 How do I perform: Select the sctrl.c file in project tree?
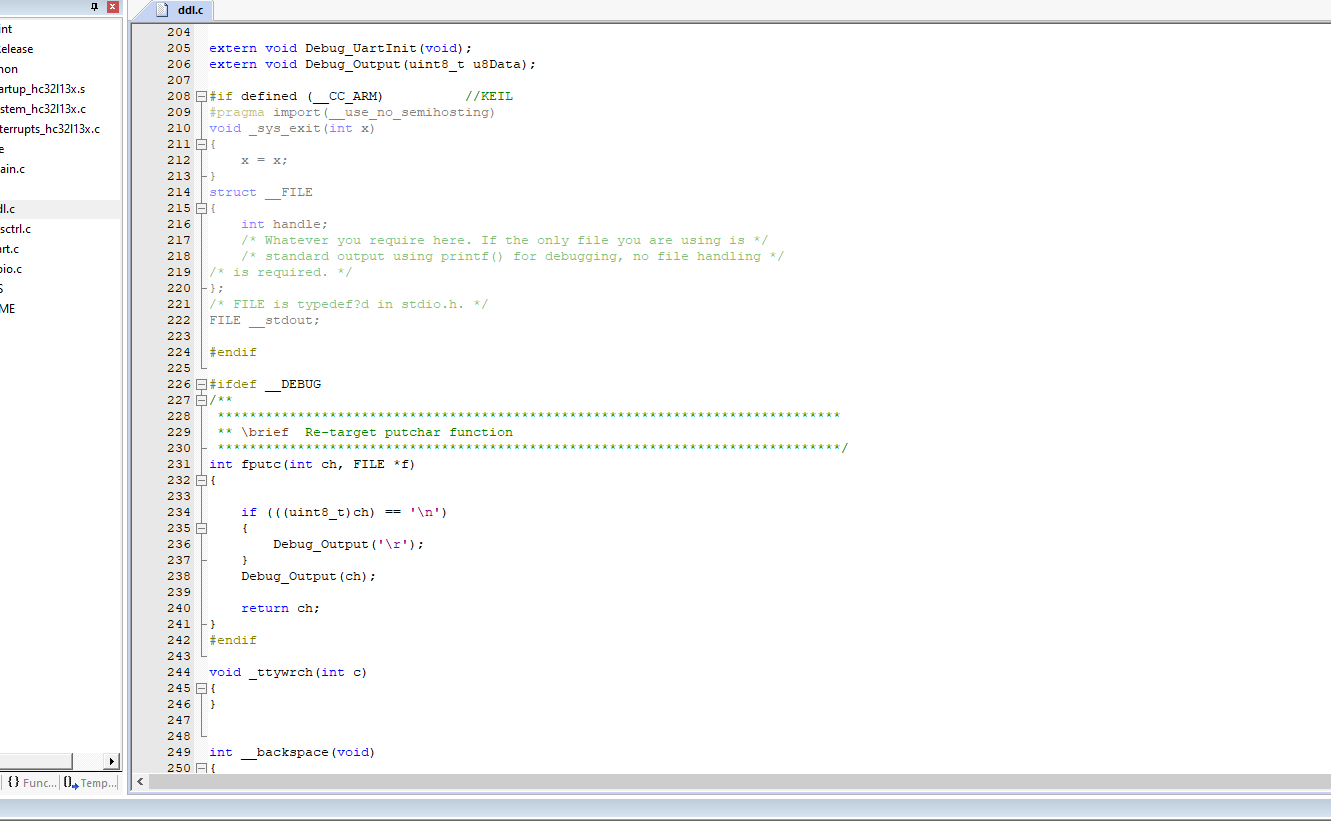(x=16, y=229)
